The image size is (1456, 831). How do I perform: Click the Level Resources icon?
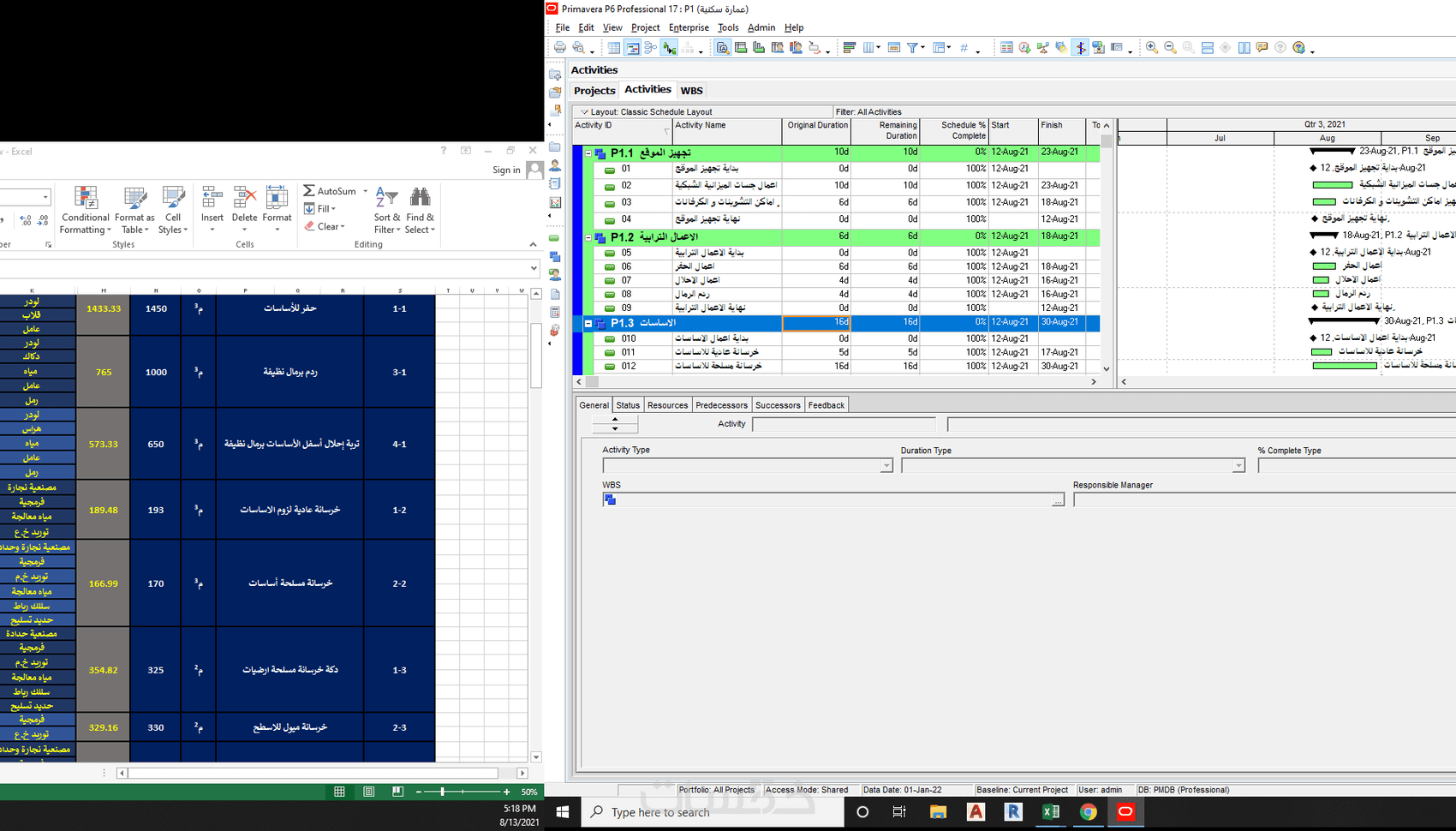click(x=1043, y=48)
